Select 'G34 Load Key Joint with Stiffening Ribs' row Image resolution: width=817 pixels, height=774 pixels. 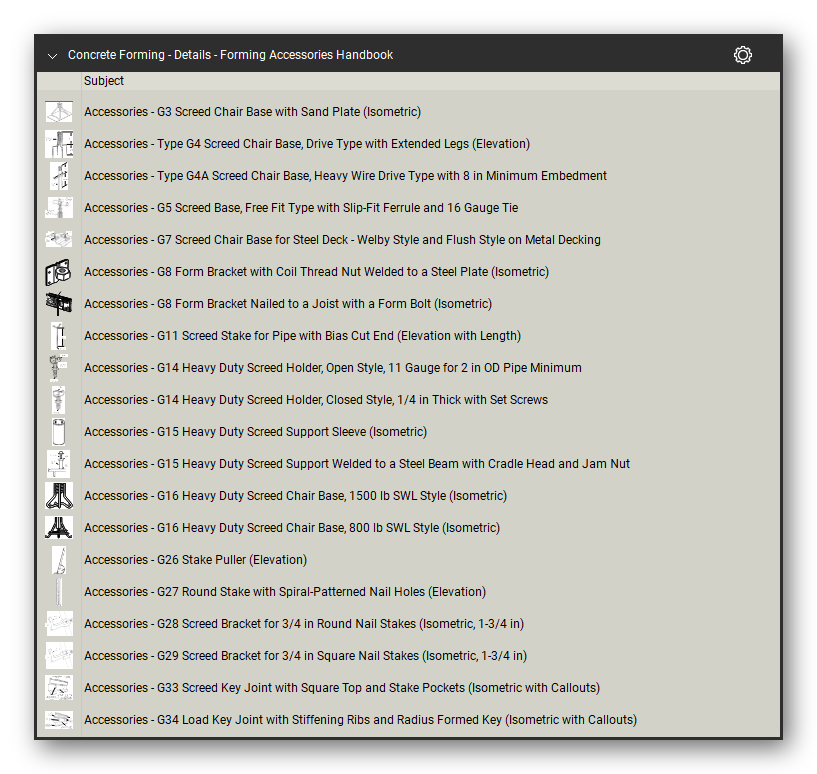pos(408,720)
